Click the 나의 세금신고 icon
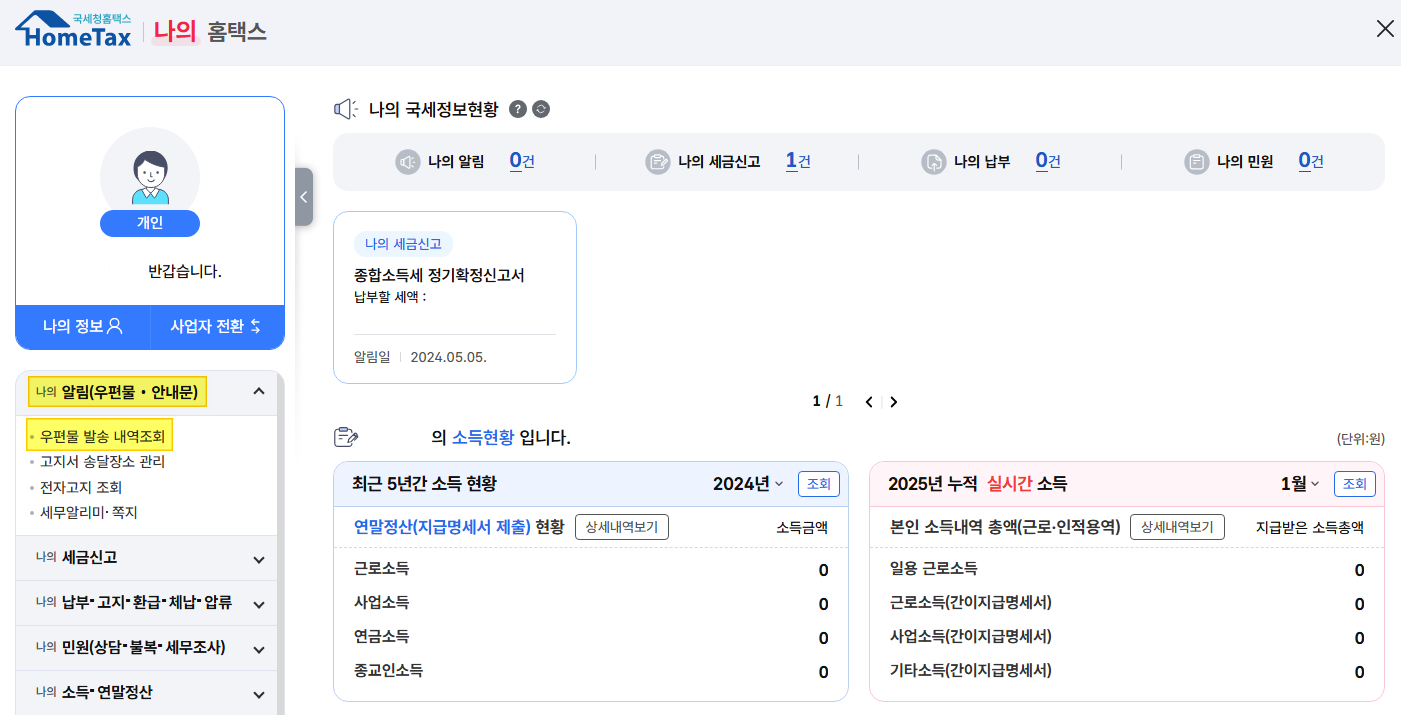 pos(658,162)
